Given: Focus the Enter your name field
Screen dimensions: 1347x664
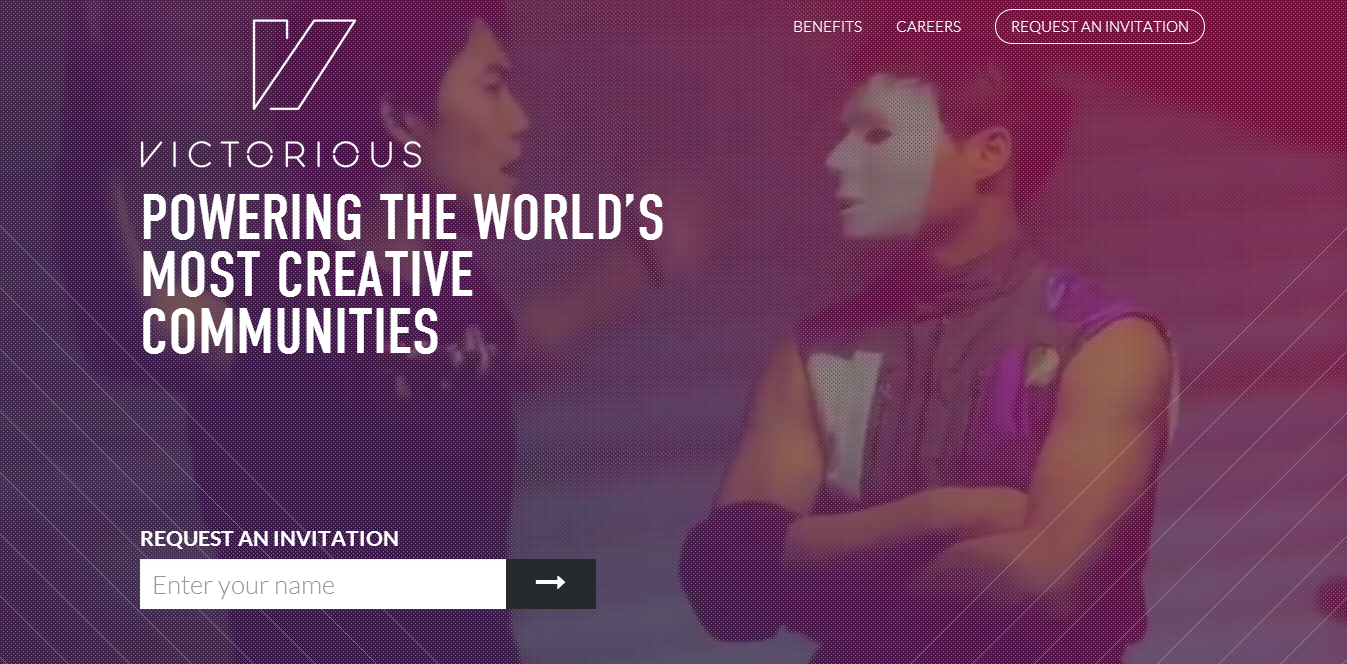Looking at the screenshot, I should pos(323,584).
